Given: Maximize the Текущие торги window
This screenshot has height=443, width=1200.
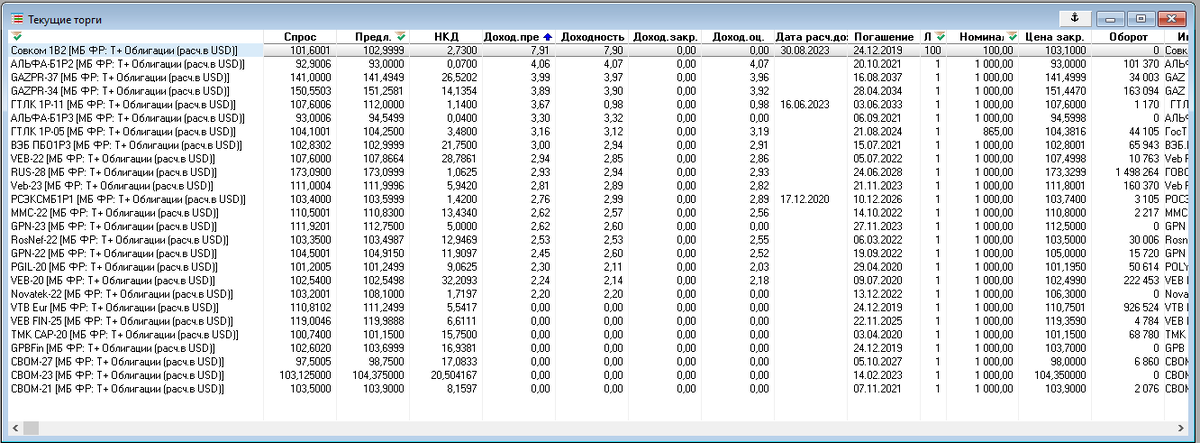Looking at the screenshot, I should click(1140, 18).
